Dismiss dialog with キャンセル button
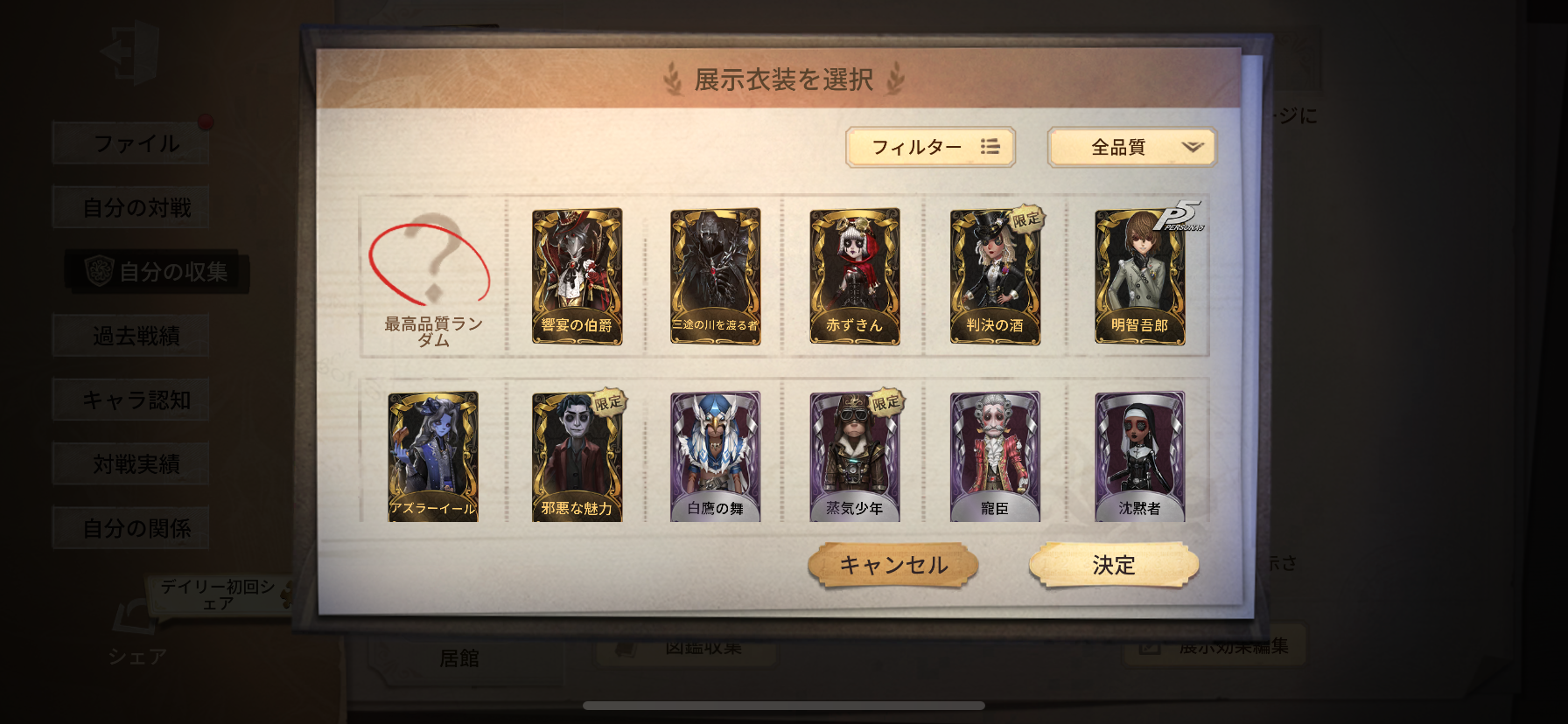The width and height of the screenshot is (1568, 724). click(x=892, y=565)
